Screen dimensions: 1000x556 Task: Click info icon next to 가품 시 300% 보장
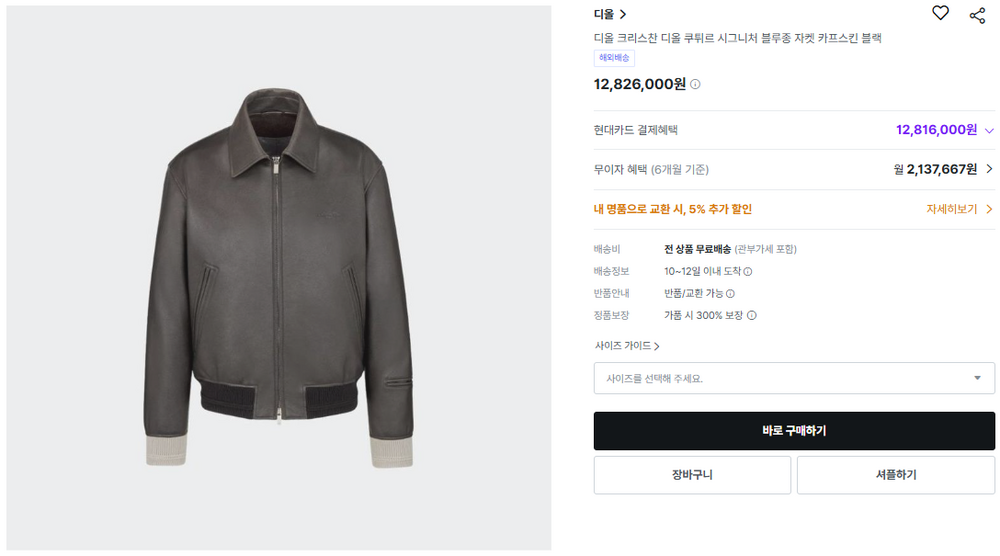[x=752, y=315]
